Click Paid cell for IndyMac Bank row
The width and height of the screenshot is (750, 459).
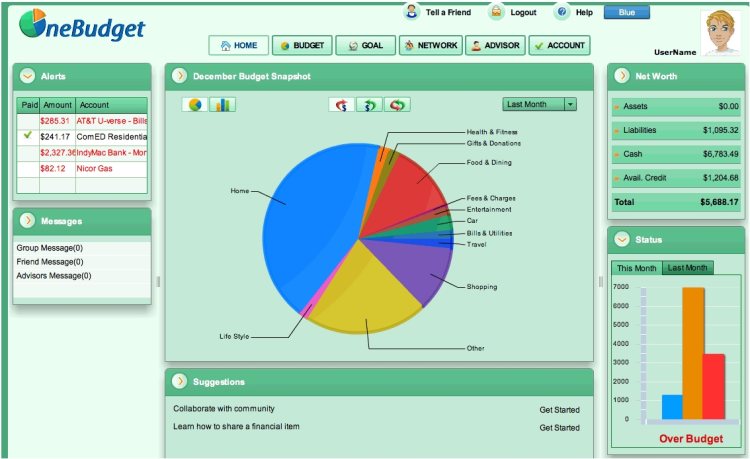[x=28, y=153]
